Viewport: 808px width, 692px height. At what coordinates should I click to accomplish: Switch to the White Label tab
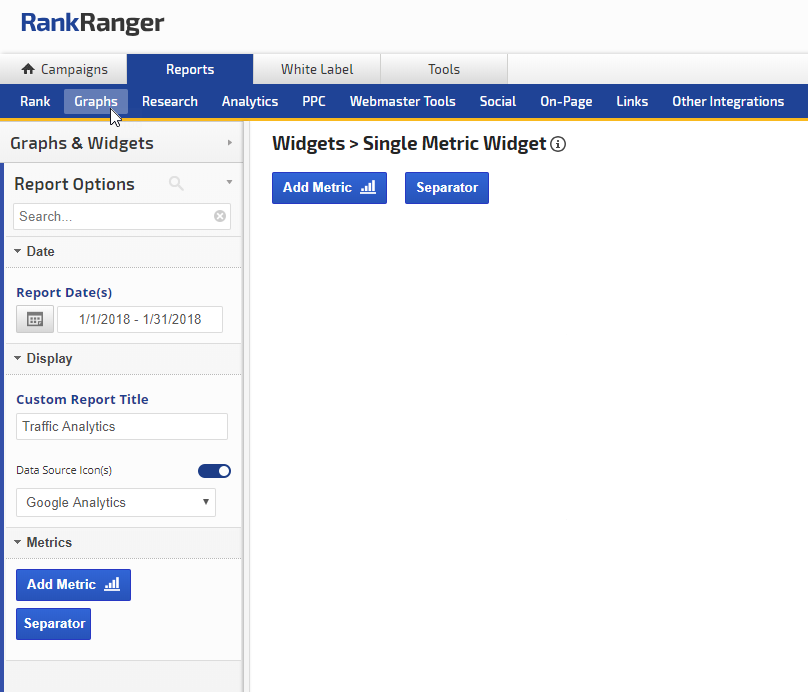pyautogui.click(x=316, y=70)
